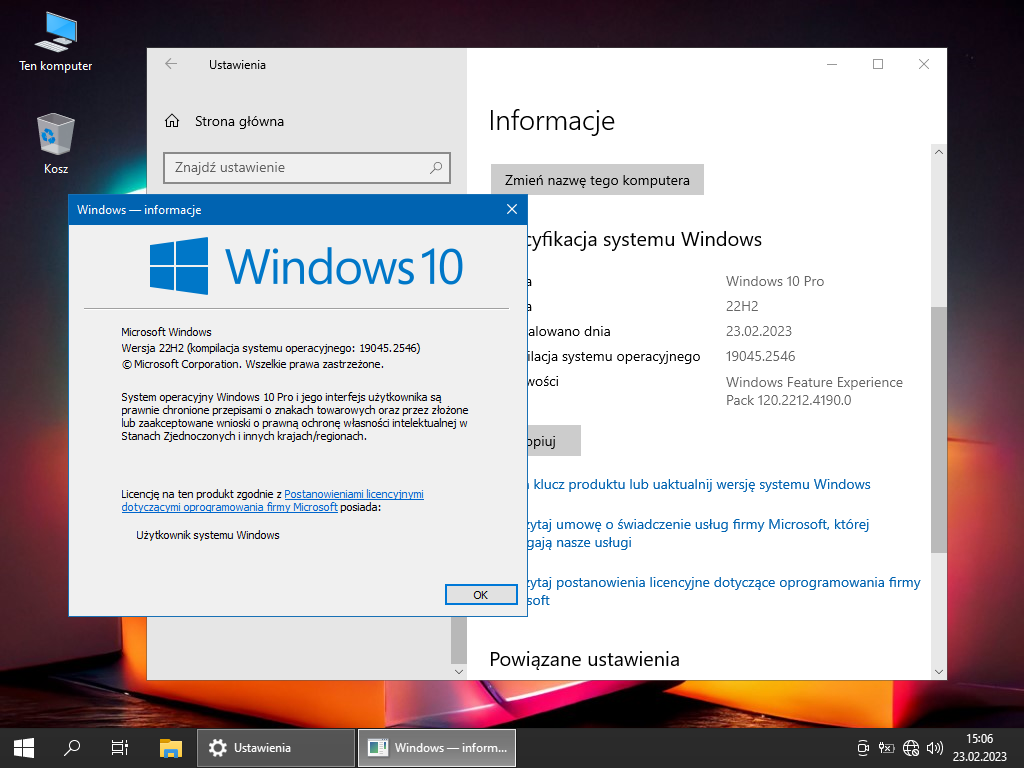Launch File Explorer from the taskbar
Screen dimensions: 1024x768
tap(171, 747)
